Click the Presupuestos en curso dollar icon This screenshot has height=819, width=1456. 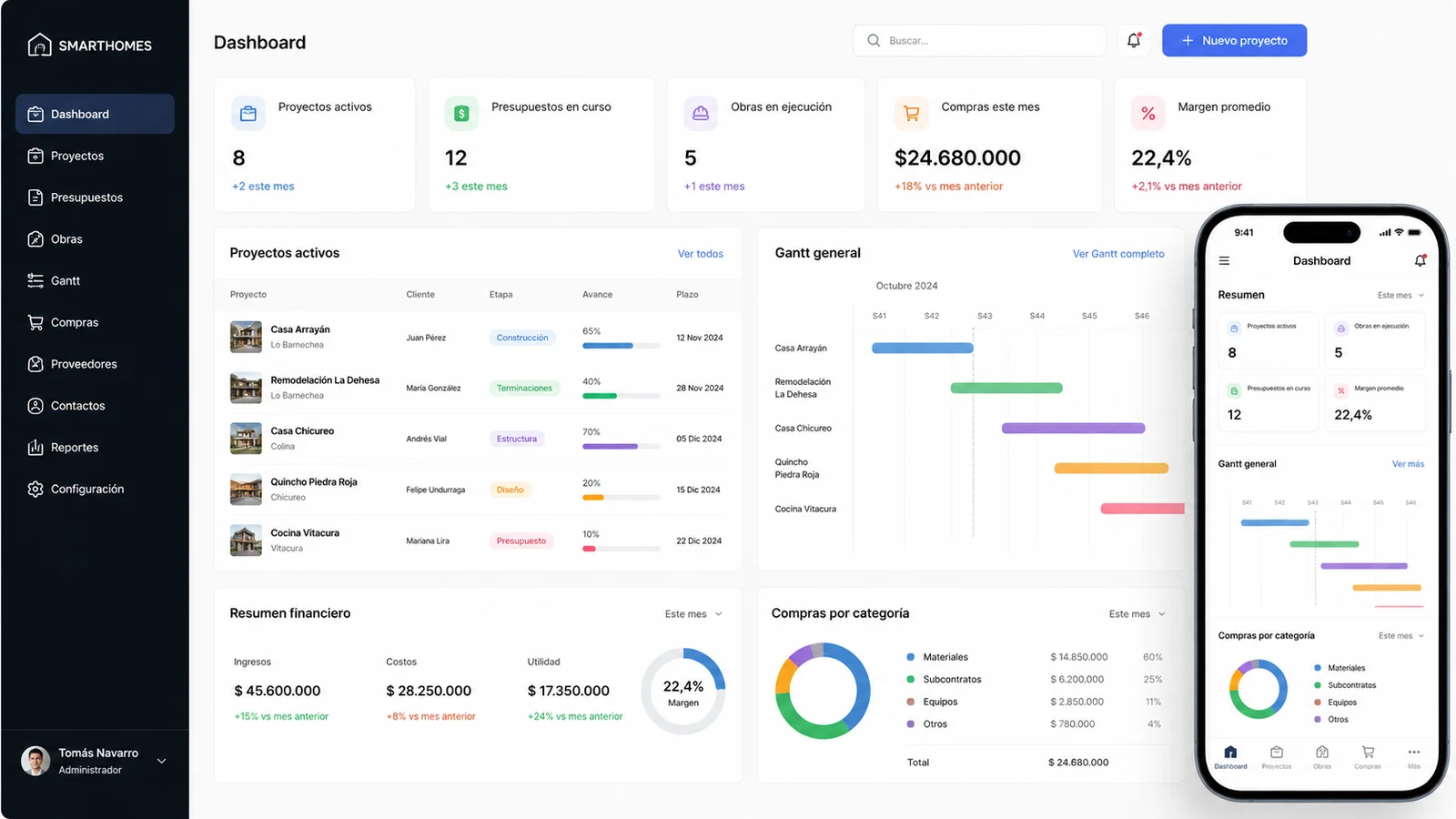[x=461, y=114]
